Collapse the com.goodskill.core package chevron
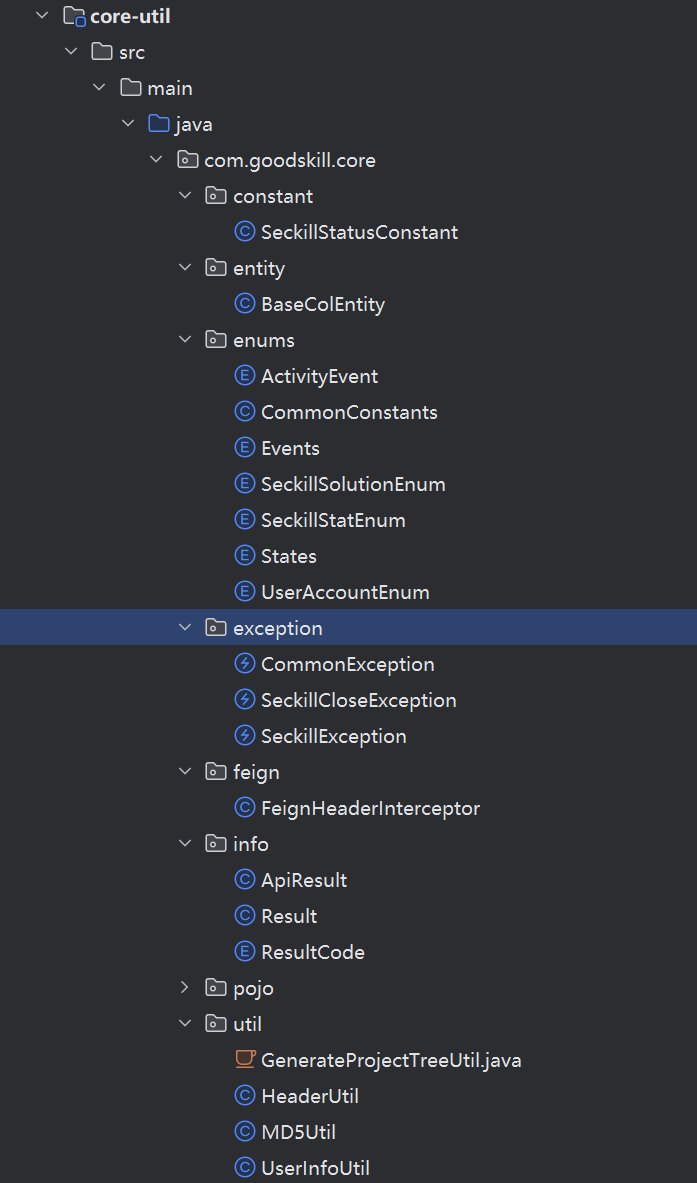This screenshot has width=697, height=1183. tap(156, 160)
